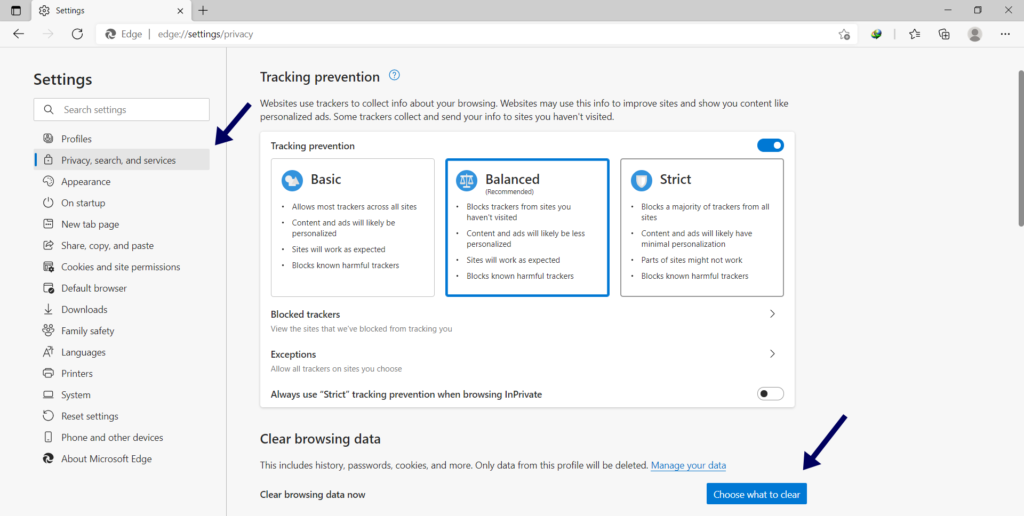1024x516 pixels.
Task: Open the Manage your data link
Action: click(x=688, y=466)
